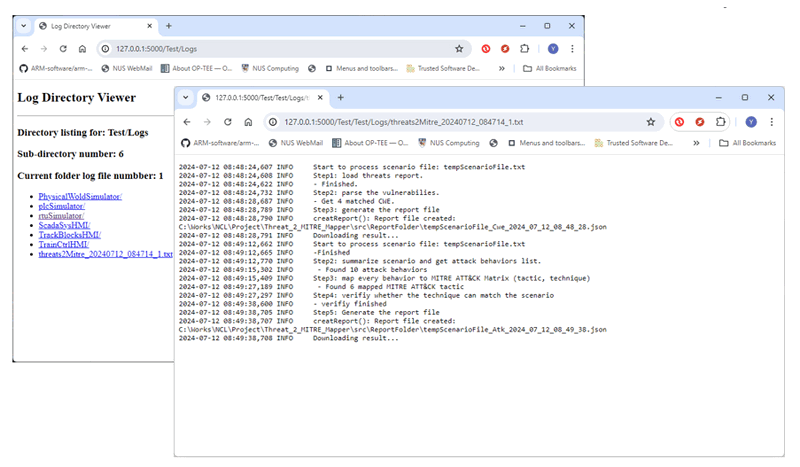Image resolution: width=800 pixels, height=467 pixels.
Task: Show more bookmarks chevron in back window
Action: click(x=502, y=68)
